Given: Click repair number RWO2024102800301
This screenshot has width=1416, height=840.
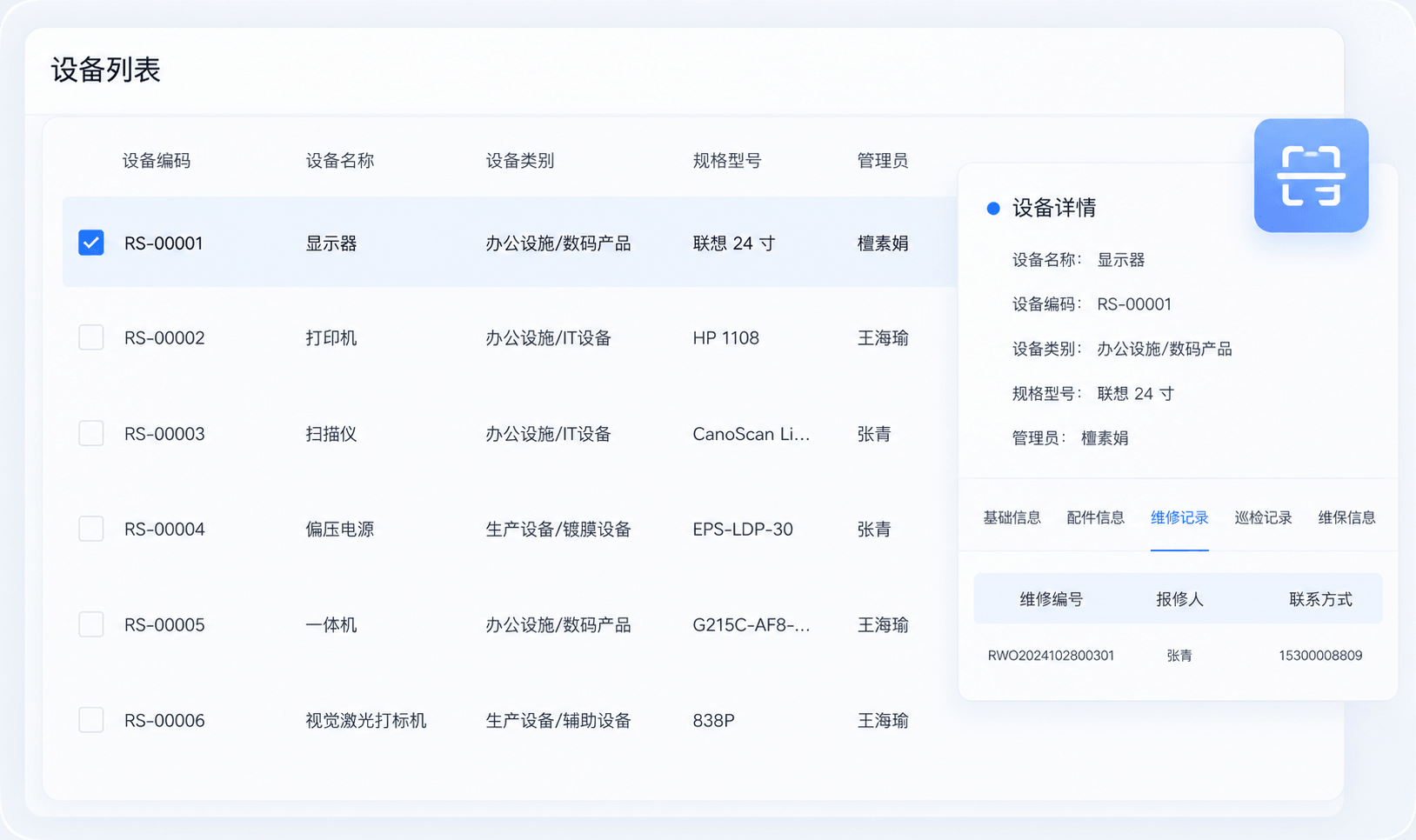Looking at the screenshot, I should (x=1051, y=656).
